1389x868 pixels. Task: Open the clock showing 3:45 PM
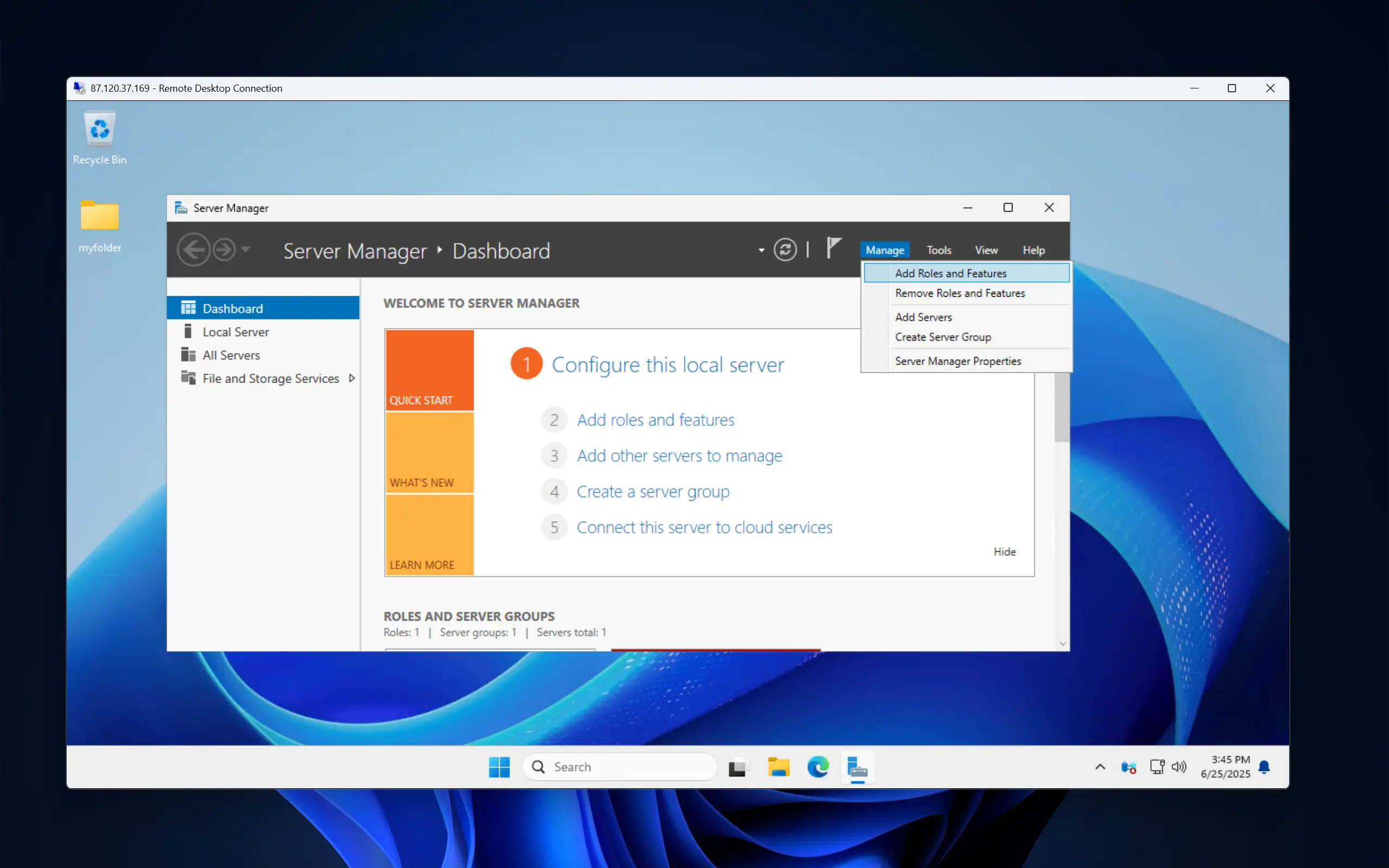point(1226,767)
